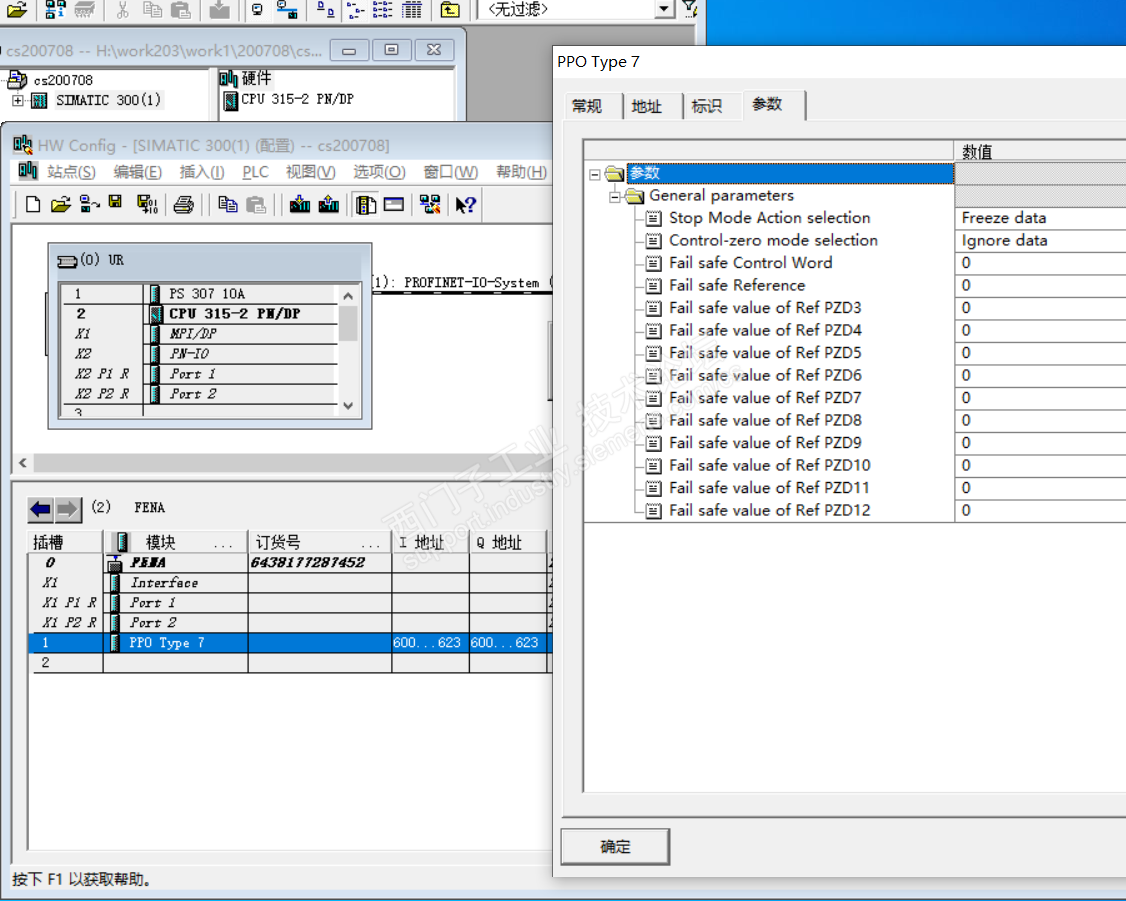Select Fail safe value of Ref PZD12
The width and height of the screenshot is (1126, 901).
click(x=769, y=510)
